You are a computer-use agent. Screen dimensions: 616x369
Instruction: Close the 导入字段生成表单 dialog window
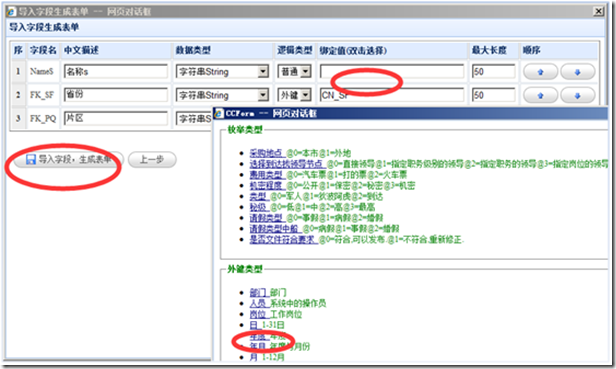coord(598,11)
